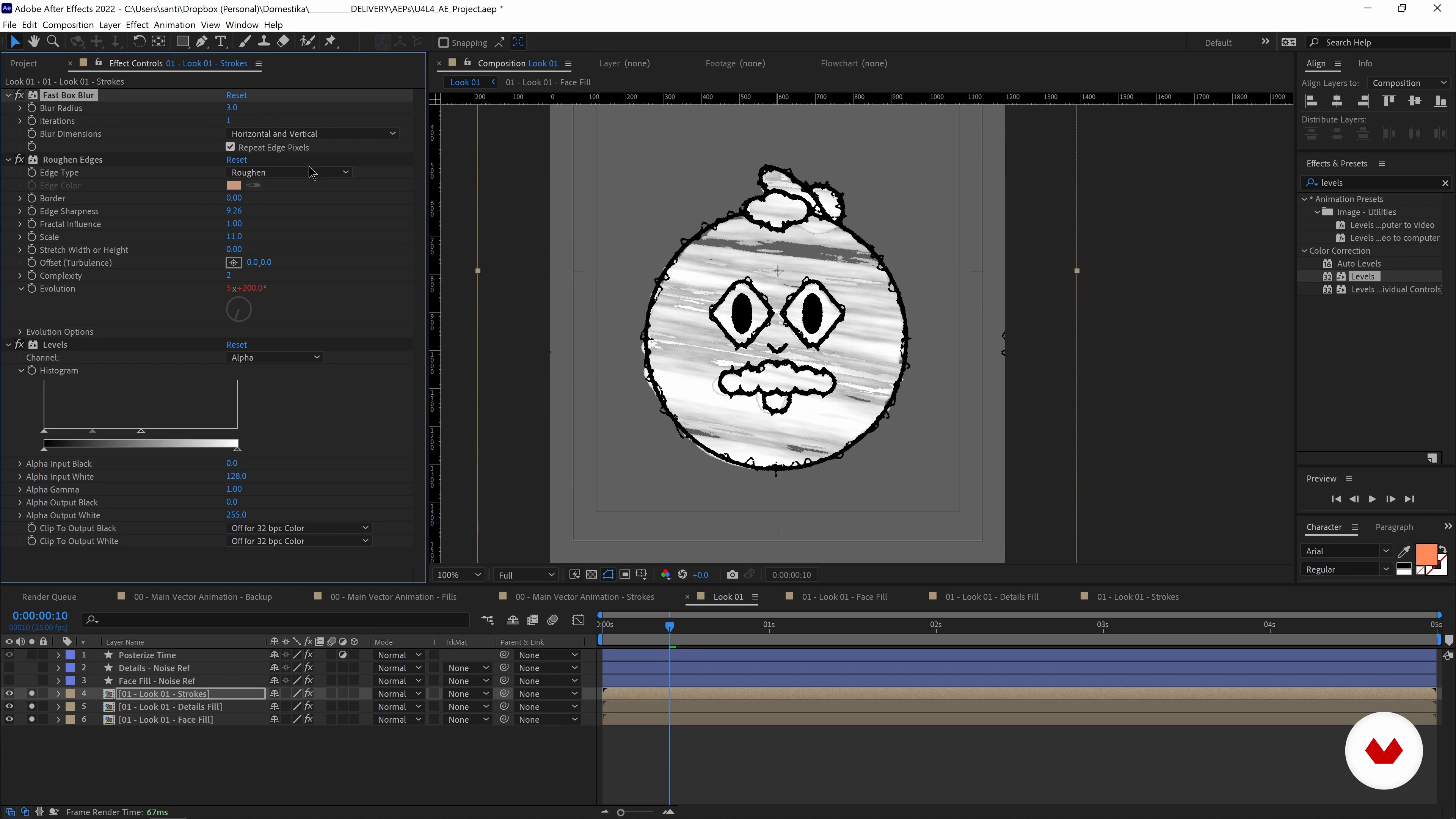
Task: Toggle Roughen Edges effect fx switch
Action: click(x=20, y=159)
